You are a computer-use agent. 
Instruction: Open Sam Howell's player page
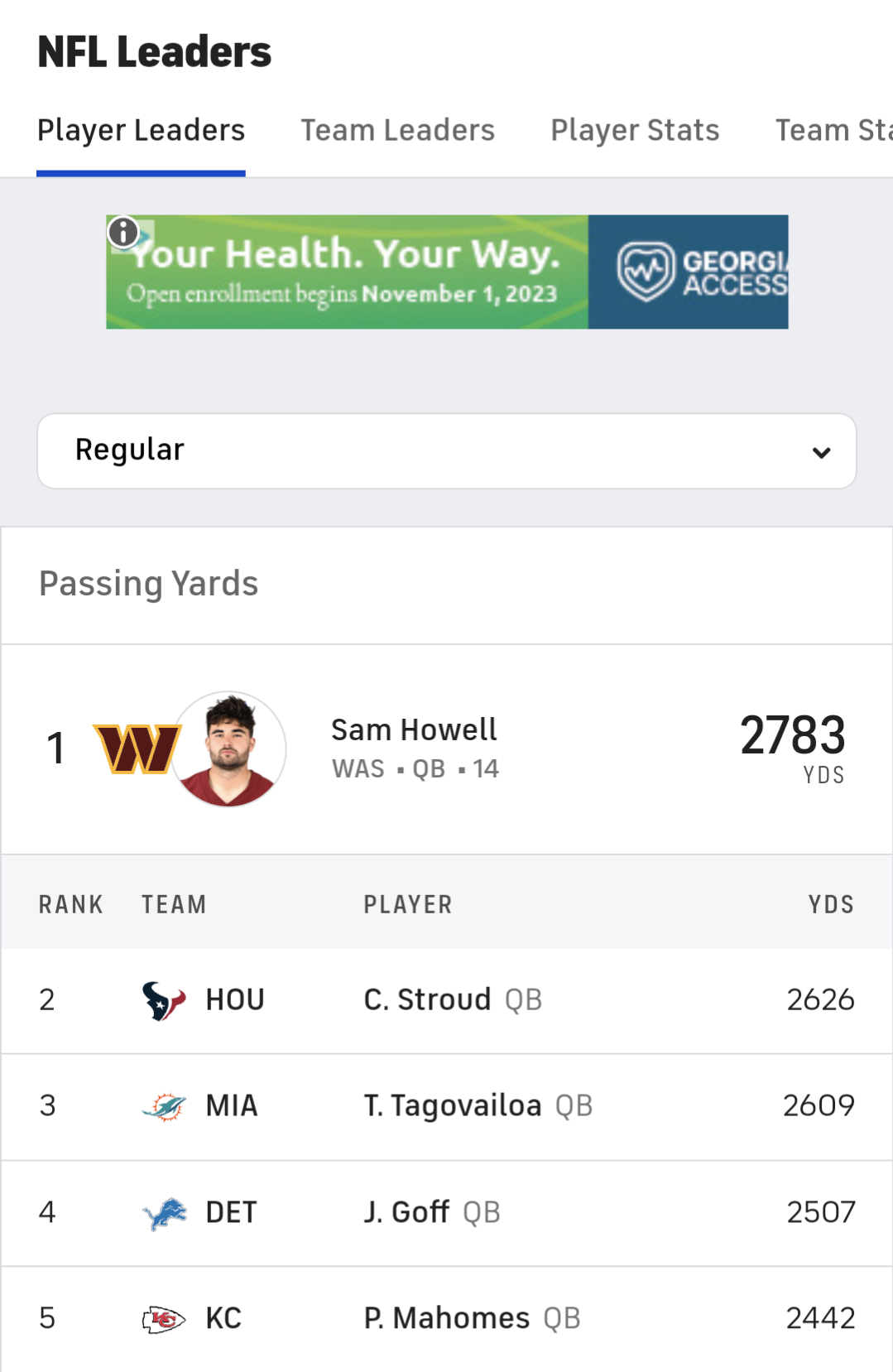414,730
